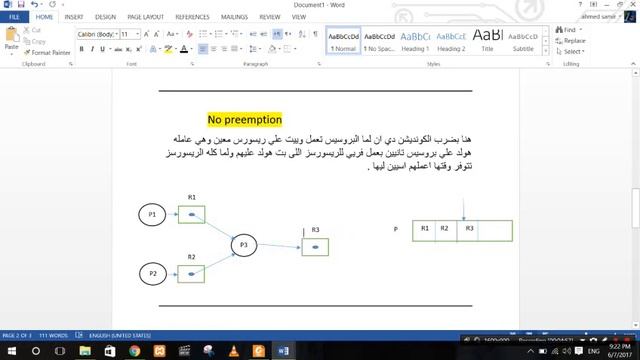
Task: Open the font name dropdown
Action: click(117, 34)
